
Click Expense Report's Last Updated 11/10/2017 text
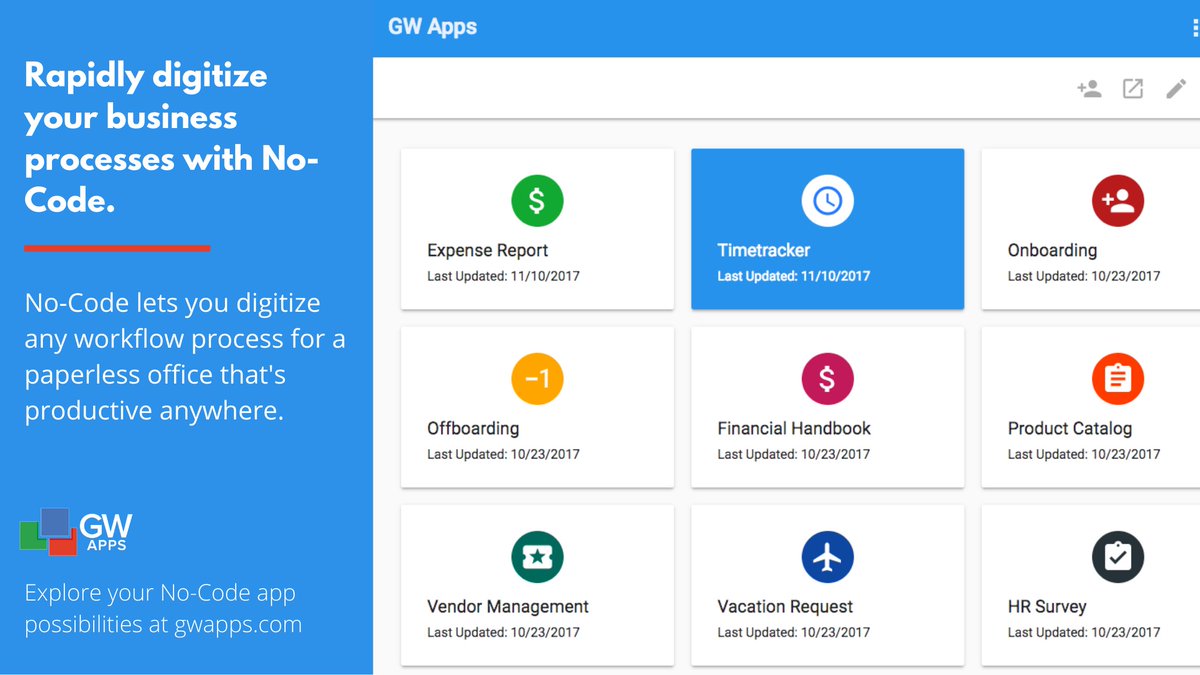click(x=504, y=276)
